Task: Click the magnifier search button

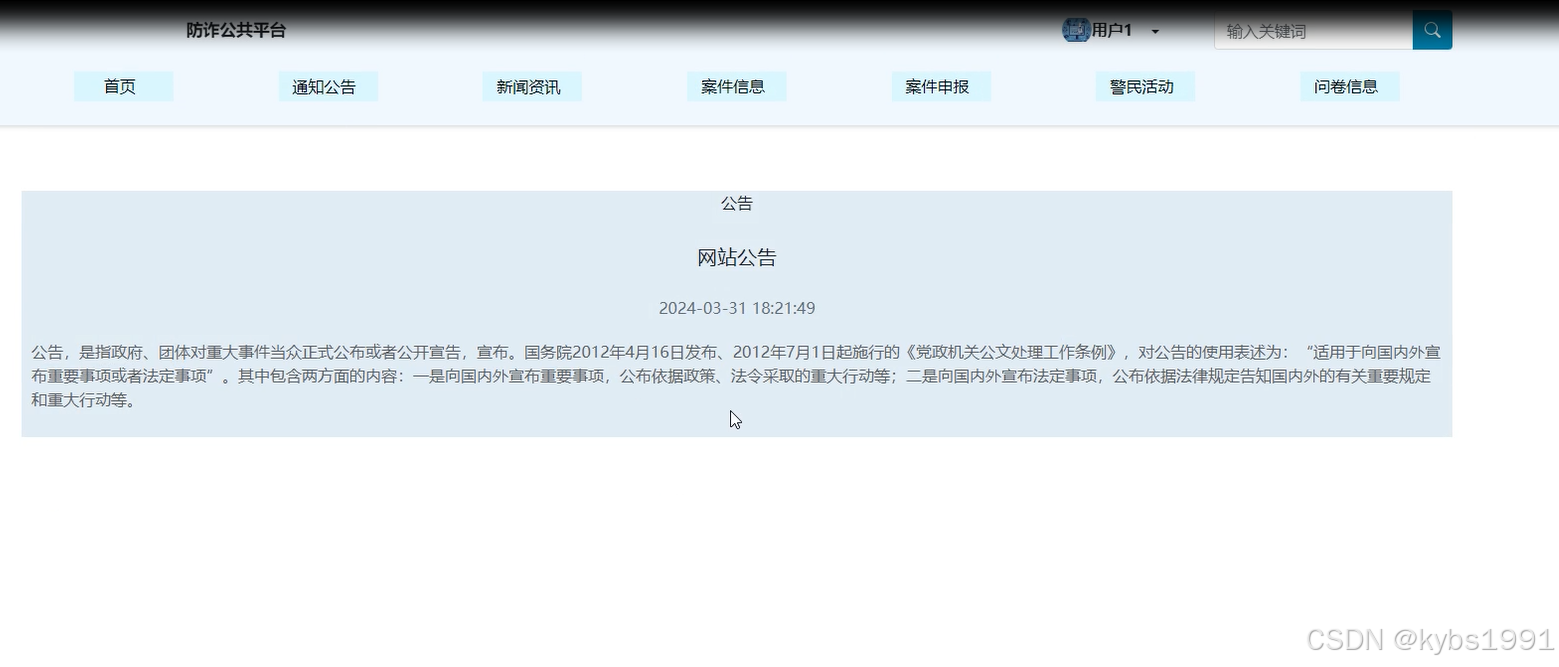Action: tap(1432, 30)
